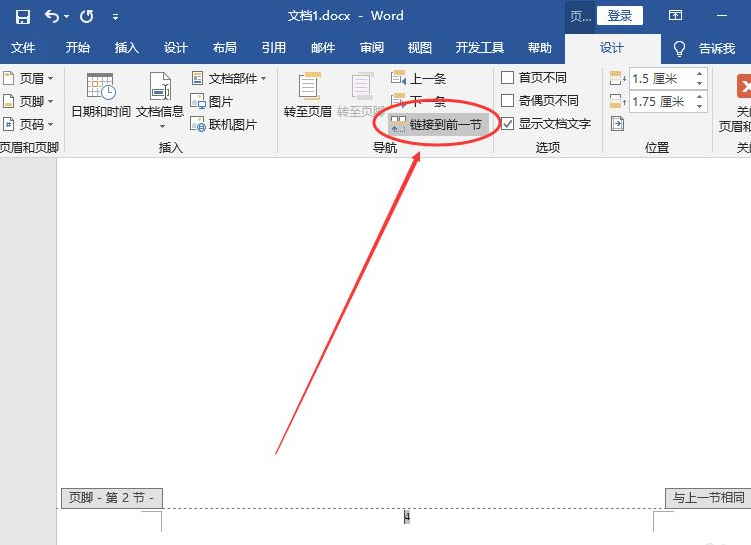This screenshot has width=751, height=545.
Task: Insert a 联机图片 online picture
Action: (224, 125)
